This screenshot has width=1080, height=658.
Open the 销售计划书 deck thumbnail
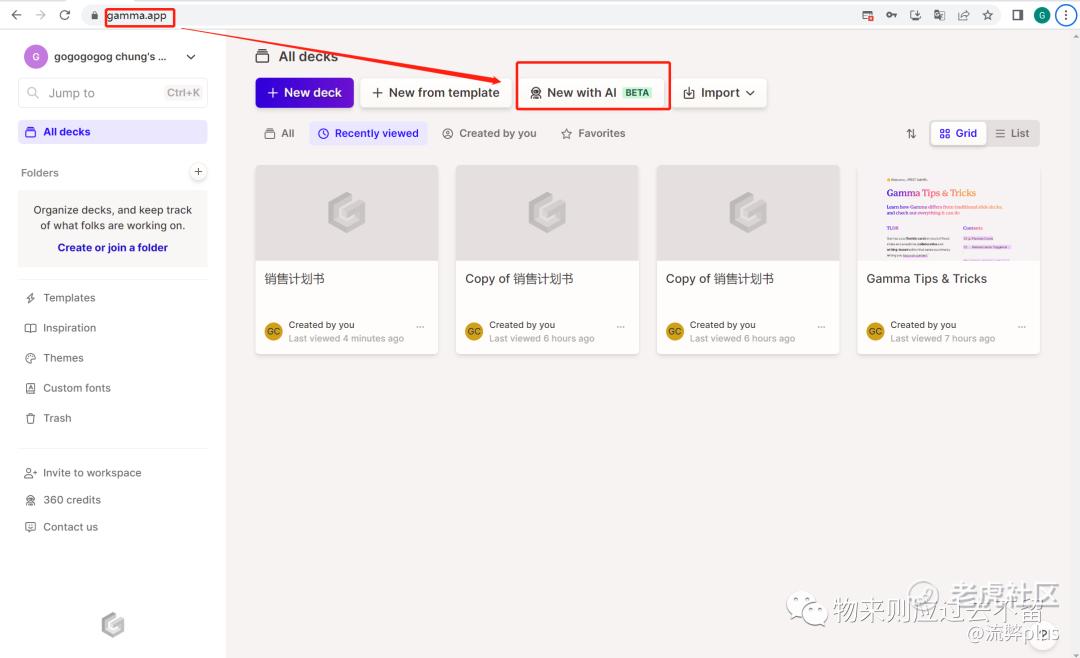tap(346, 212)
